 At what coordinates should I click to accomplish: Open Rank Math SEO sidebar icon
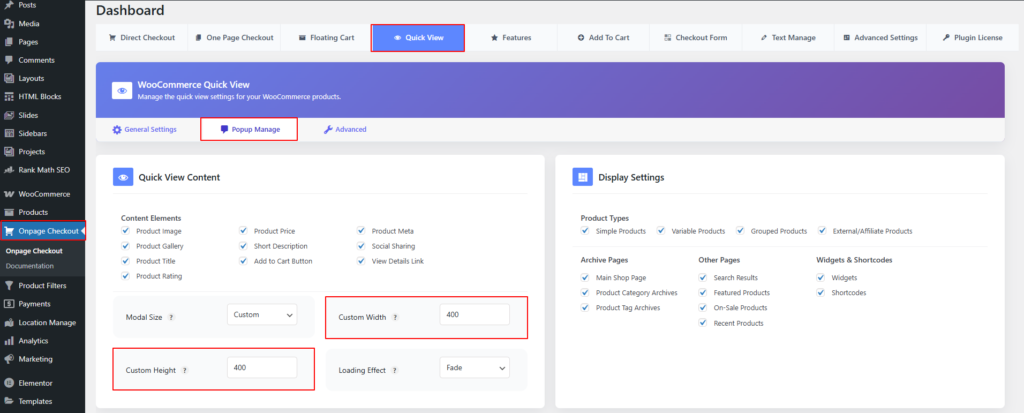pos(9,170)
